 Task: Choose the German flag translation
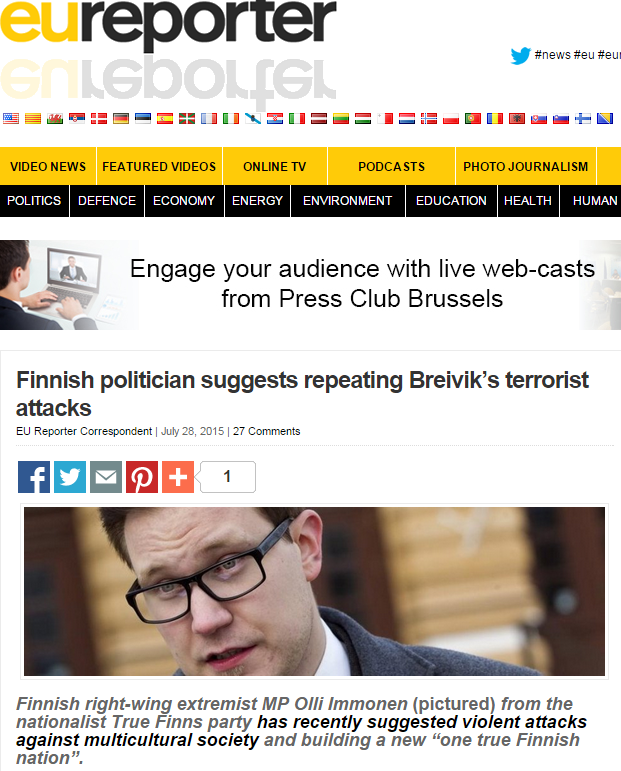pyautogui.click(x=121, y=119)
